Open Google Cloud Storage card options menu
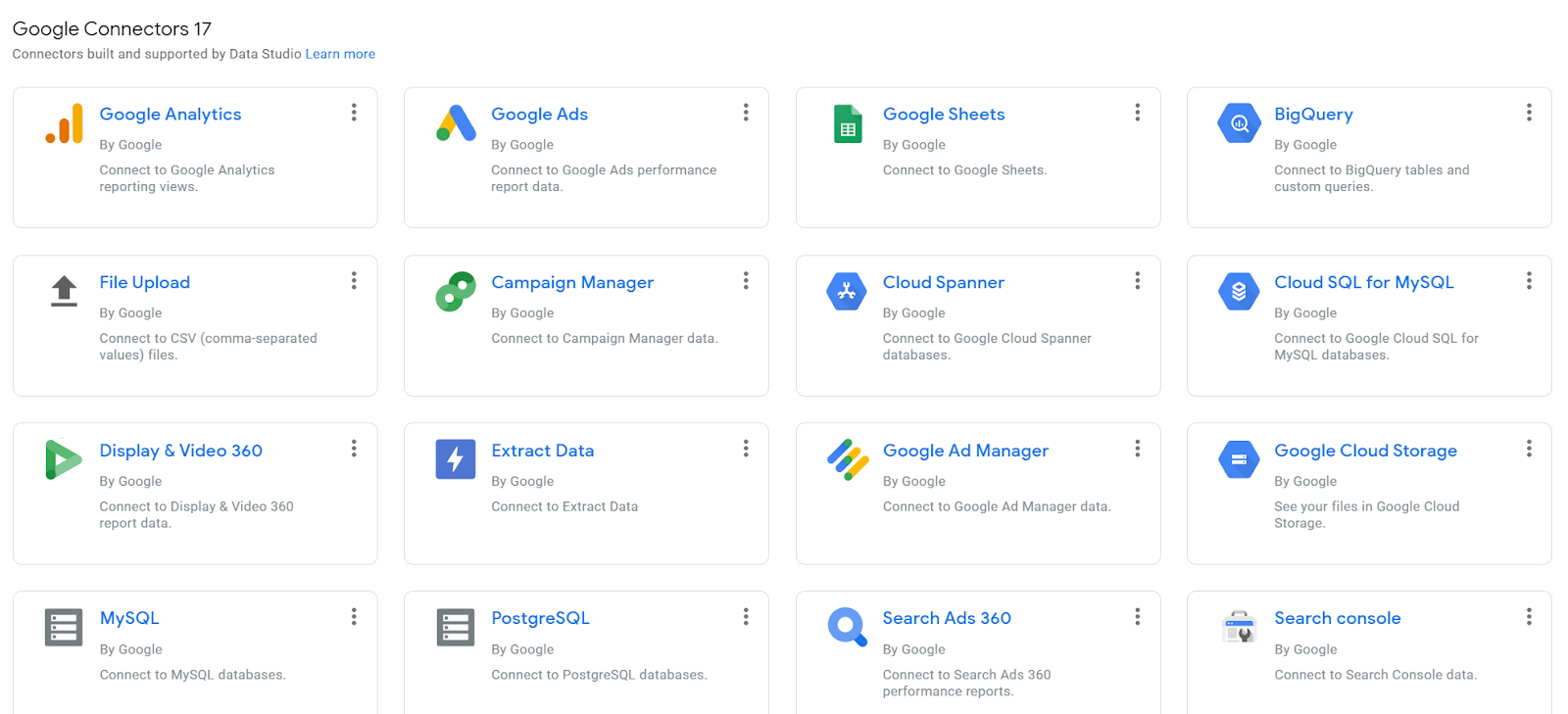The height and width of the screenshot is (714, 1568). pos(1529,449)
